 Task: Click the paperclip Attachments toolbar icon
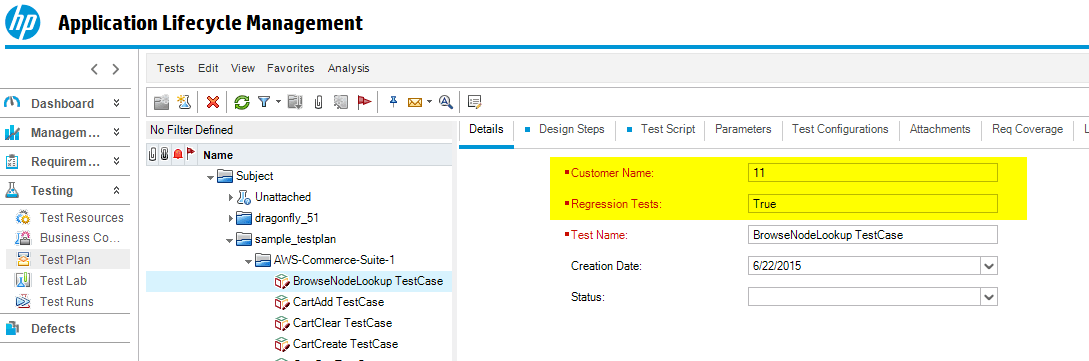318,102
